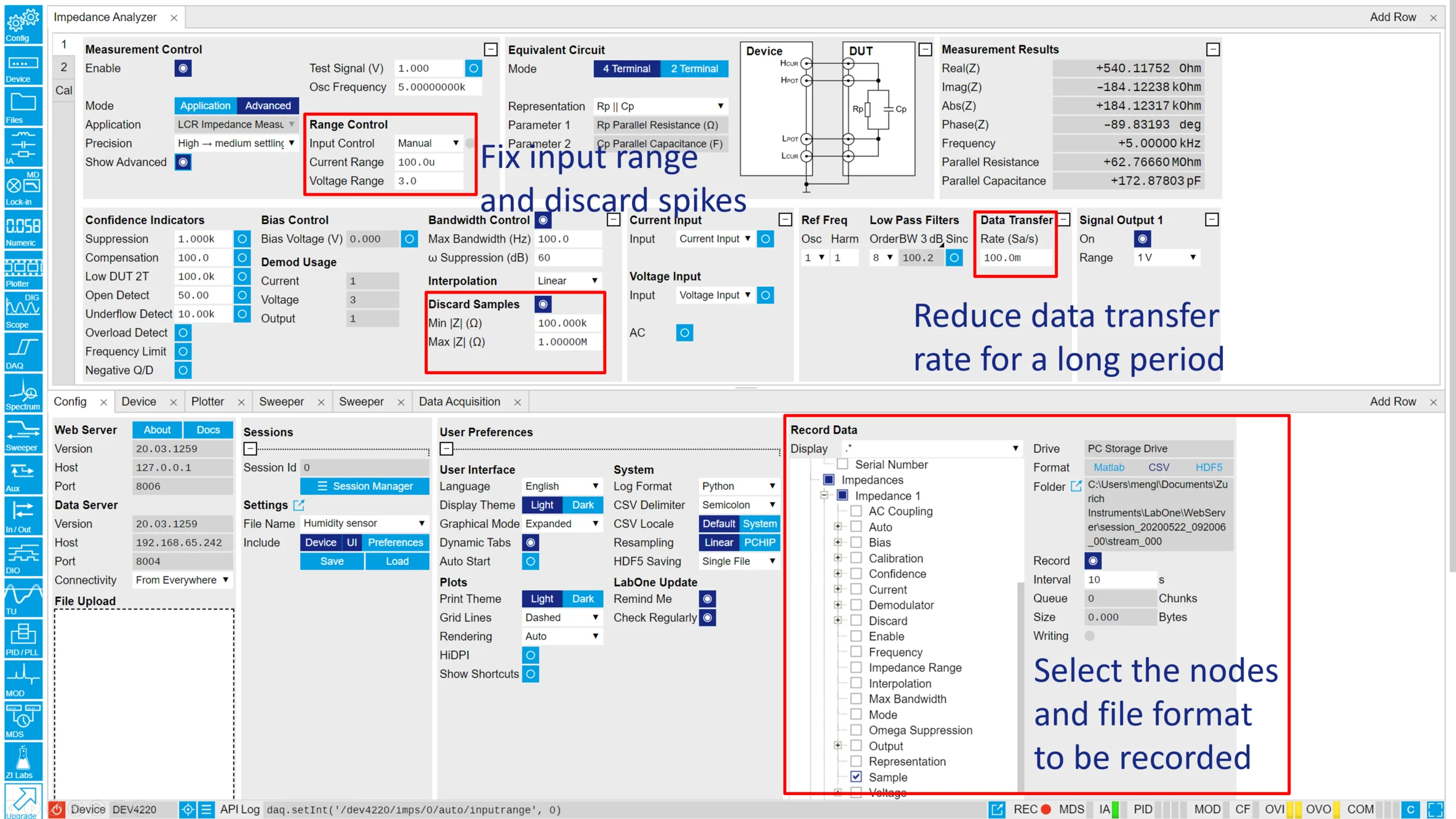
Task: Open the Spectrum sidebar icon
Action: 23,393
